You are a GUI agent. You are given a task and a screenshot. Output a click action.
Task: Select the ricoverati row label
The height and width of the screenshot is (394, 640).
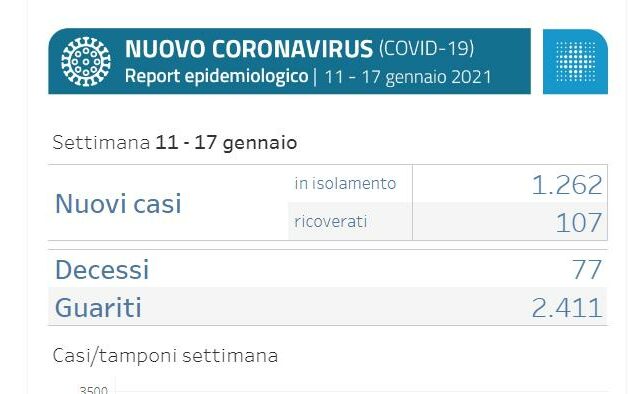coord(331,222)
